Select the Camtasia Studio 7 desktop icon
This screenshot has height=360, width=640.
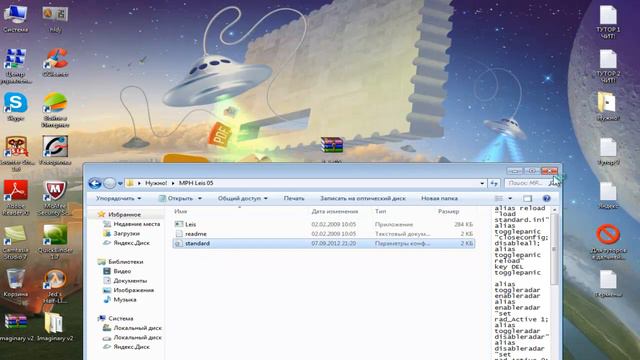[x=15, y=242]
